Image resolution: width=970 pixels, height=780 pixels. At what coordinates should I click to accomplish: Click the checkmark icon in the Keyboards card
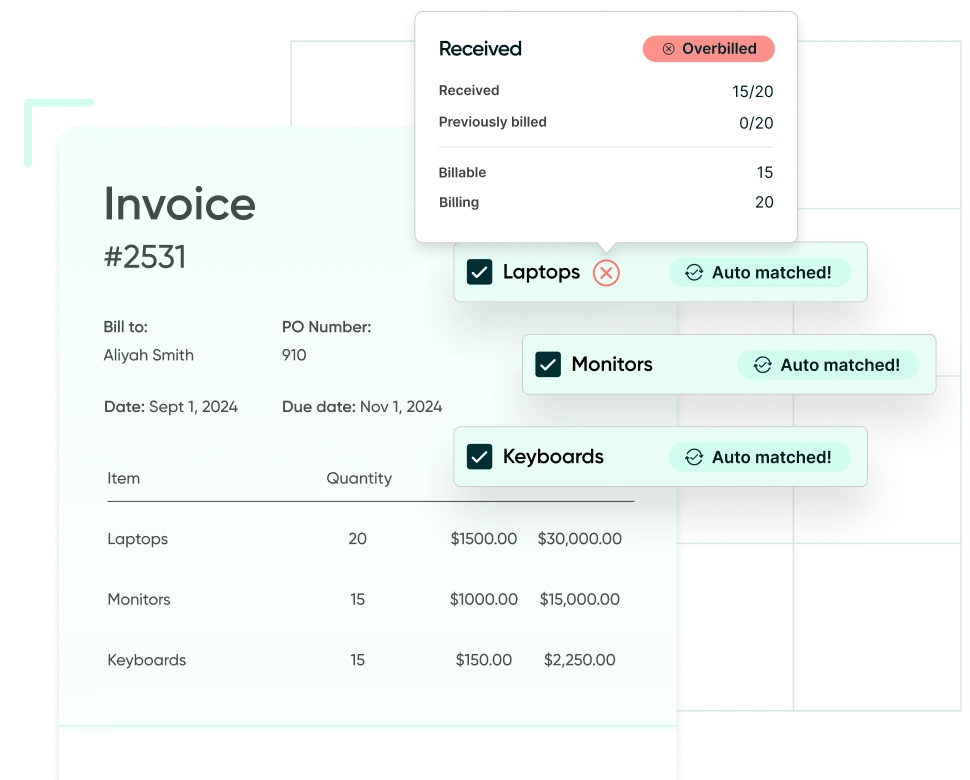(x=478, y=456)
